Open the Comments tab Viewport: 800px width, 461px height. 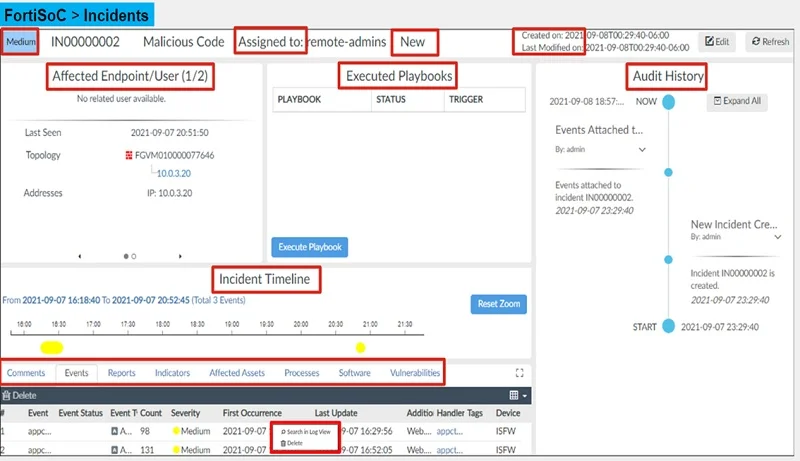point(26,373)
